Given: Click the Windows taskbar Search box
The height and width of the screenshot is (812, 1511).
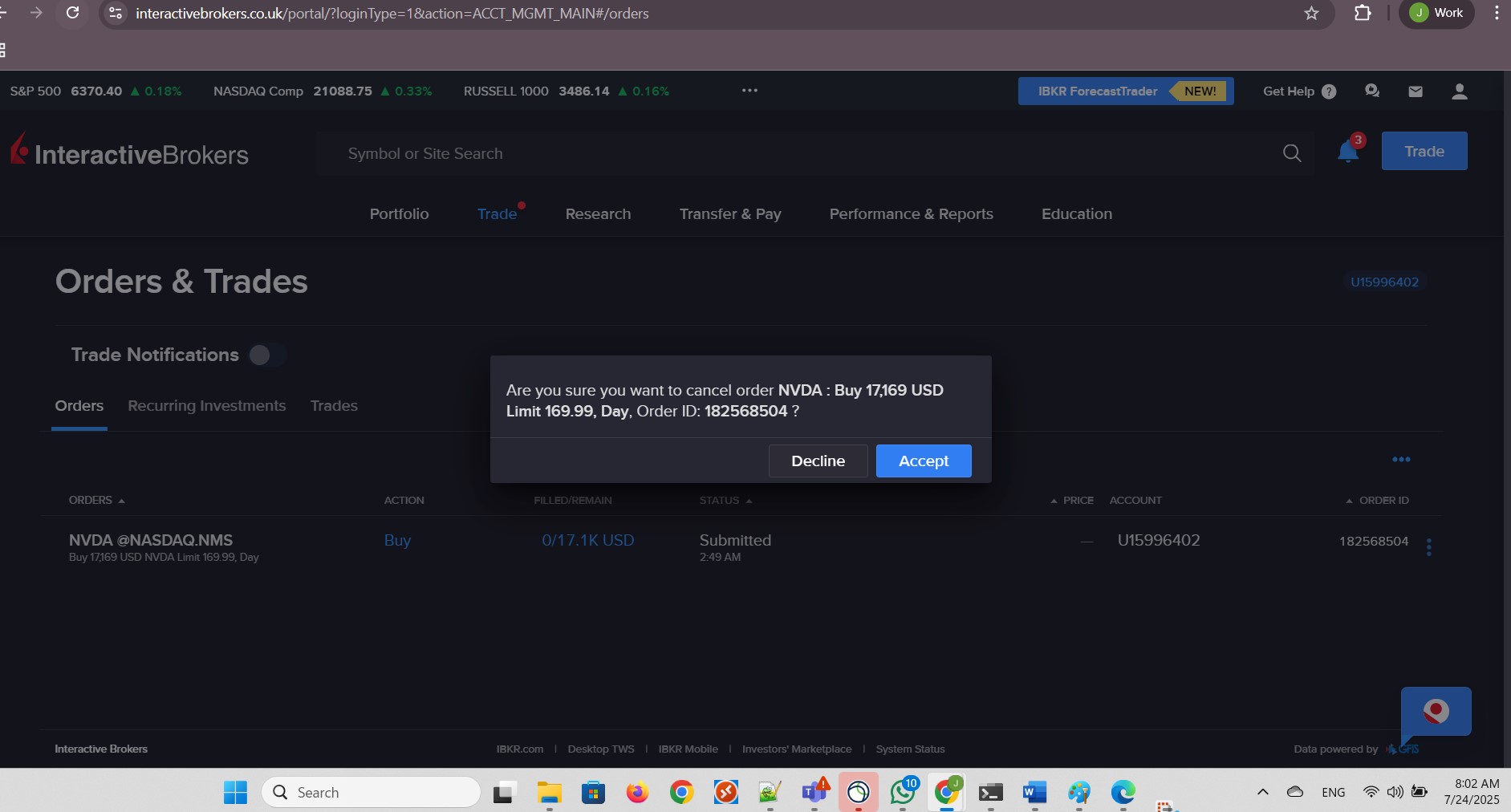Looking at the screenshot, I should coord(371,792).
